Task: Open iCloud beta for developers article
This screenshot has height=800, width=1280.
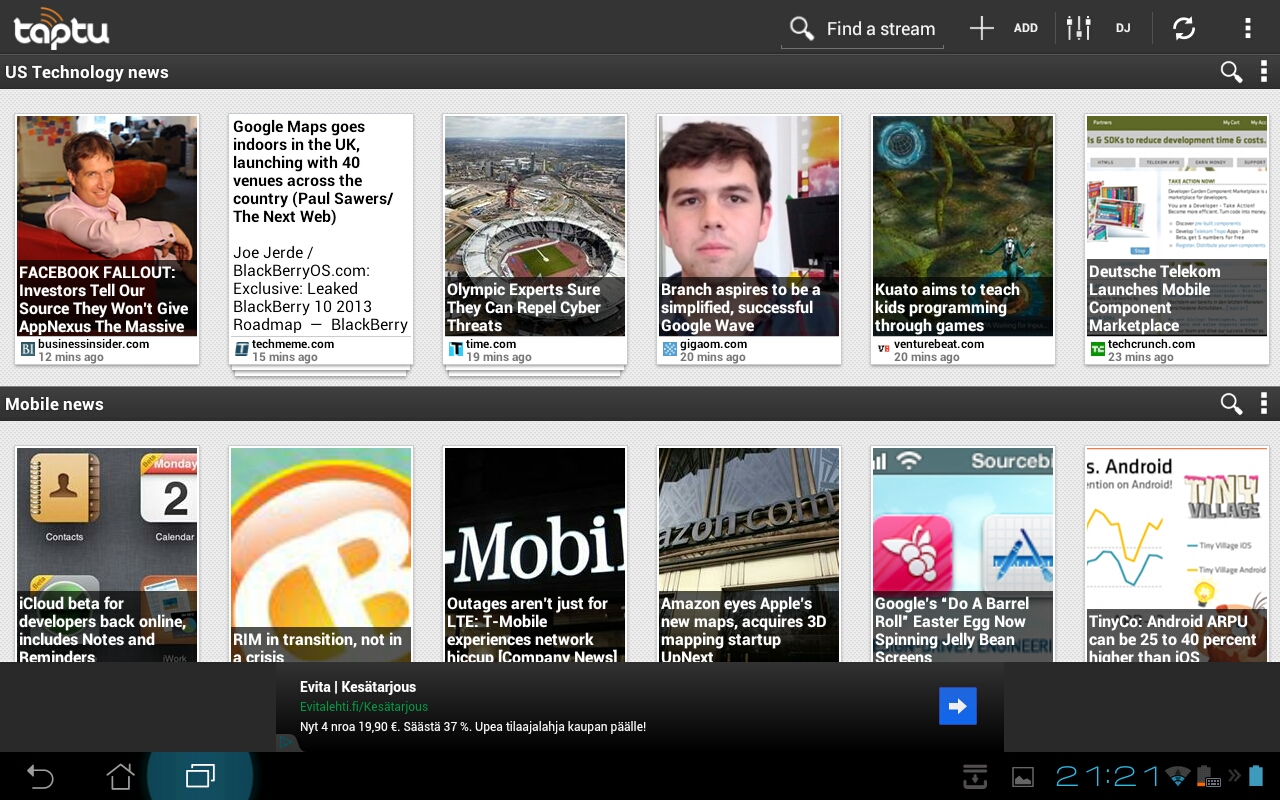Action: [x=107, y=555]
